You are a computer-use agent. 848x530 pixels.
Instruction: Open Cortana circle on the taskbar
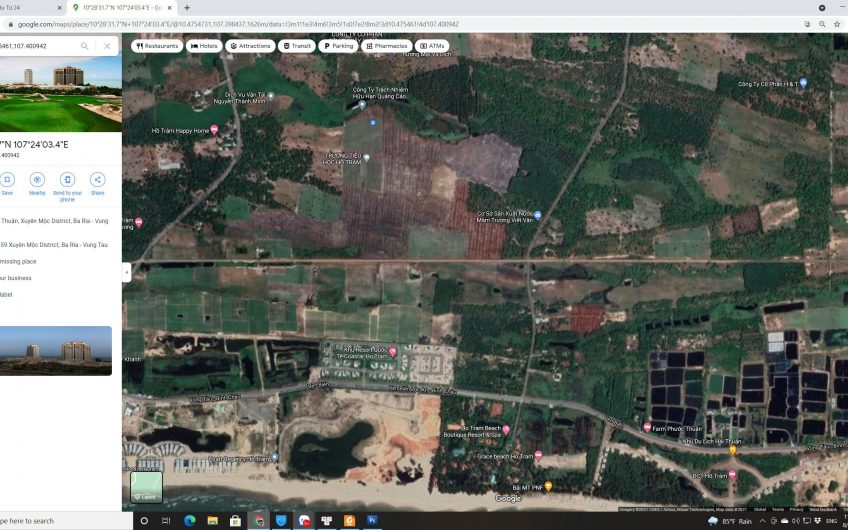click(x=144, y=521)
